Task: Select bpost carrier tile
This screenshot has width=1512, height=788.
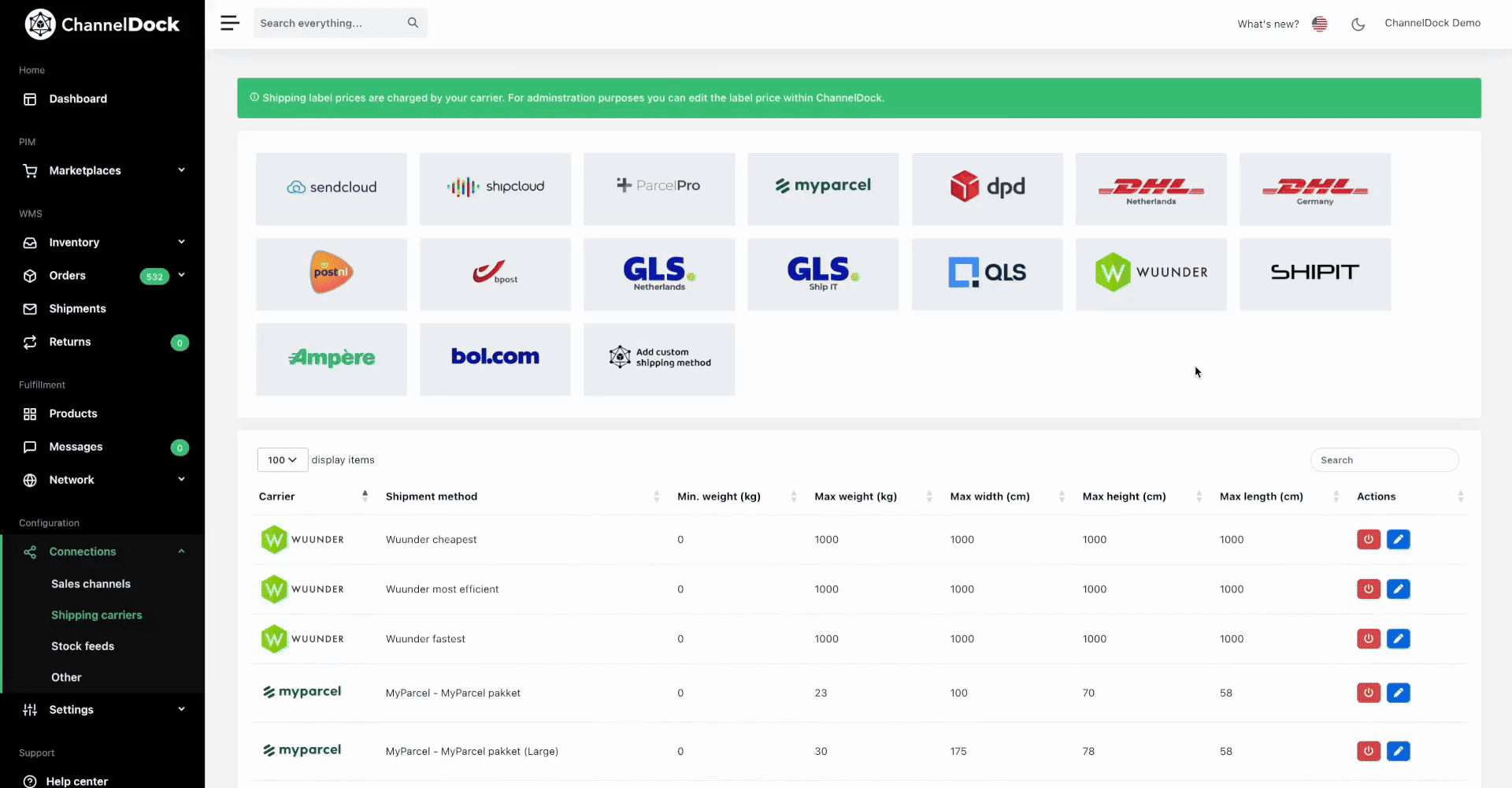Action: (x=495, y=274)
